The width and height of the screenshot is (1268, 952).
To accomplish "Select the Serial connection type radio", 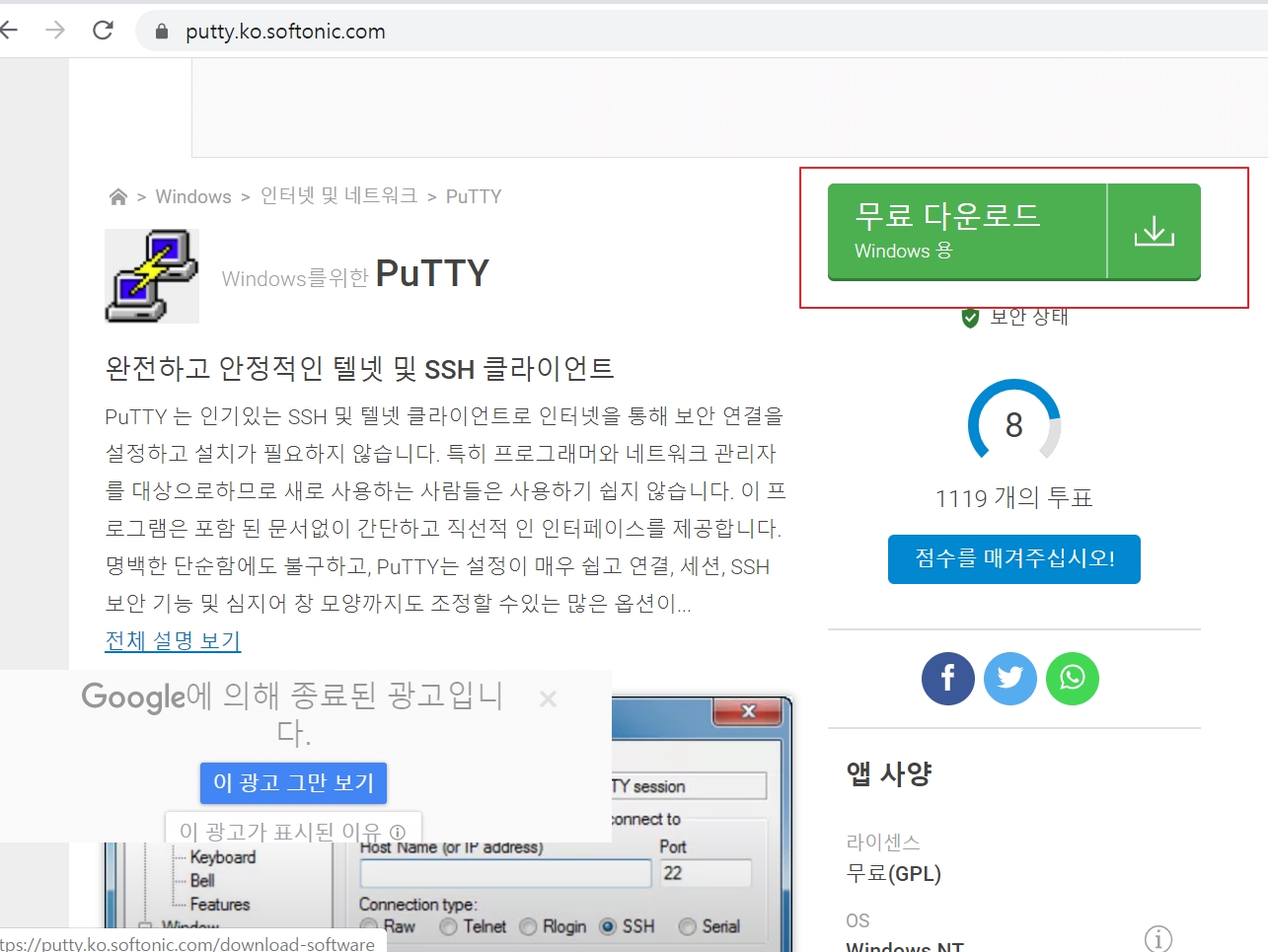I will [x=688, y=926].
